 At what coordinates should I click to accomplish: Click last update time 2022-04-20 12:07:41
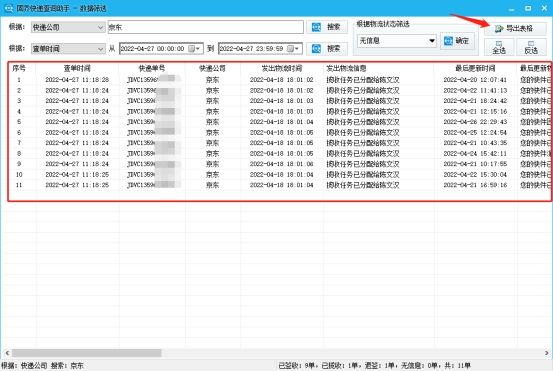475,80
